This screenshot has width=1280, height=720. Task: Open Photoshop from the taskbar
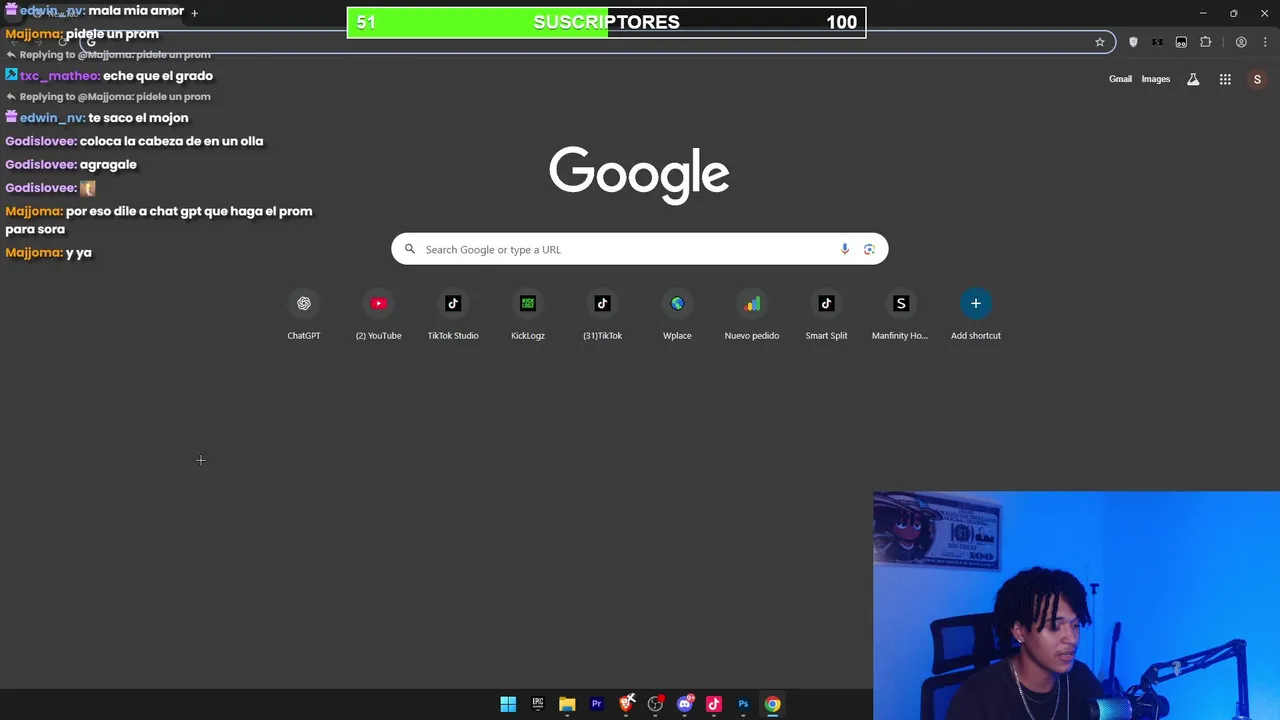(x=743, y=704)
